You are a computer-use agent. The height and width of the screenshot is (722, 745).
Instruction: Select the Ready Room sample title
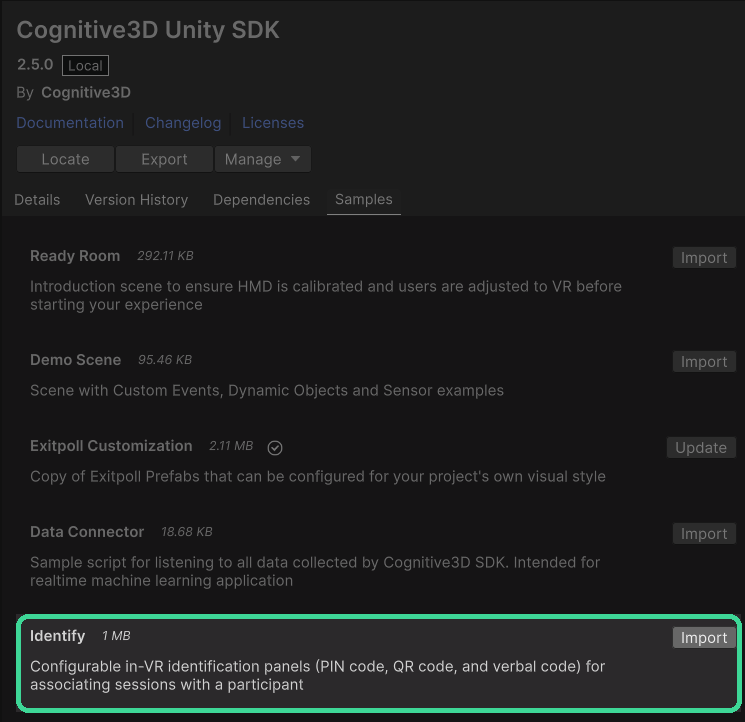coord(75,256)
